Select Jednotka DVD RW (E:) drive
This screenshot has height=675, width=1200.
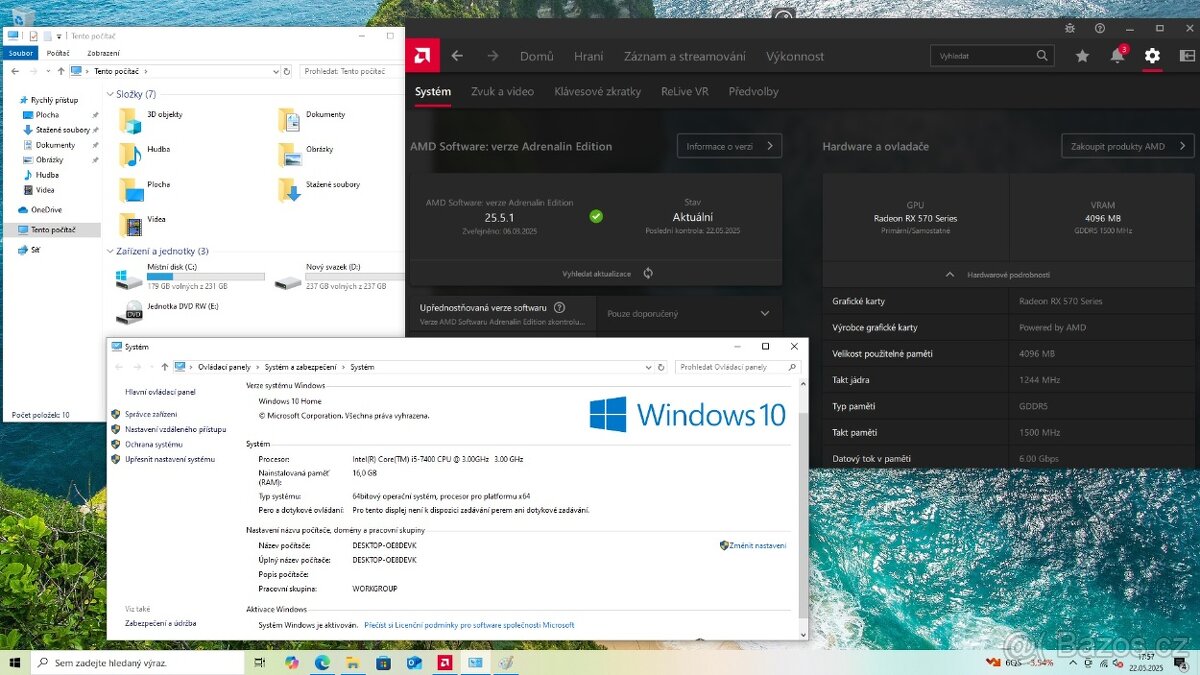point(168,311)
